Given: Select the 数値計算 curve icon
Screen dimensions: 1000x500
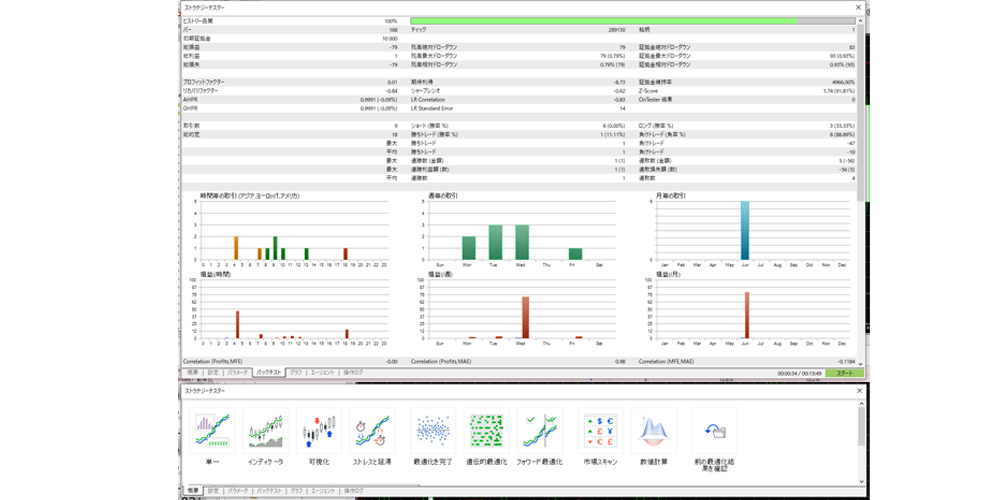Looking at the screenshot, I should (x=654, y=432).
